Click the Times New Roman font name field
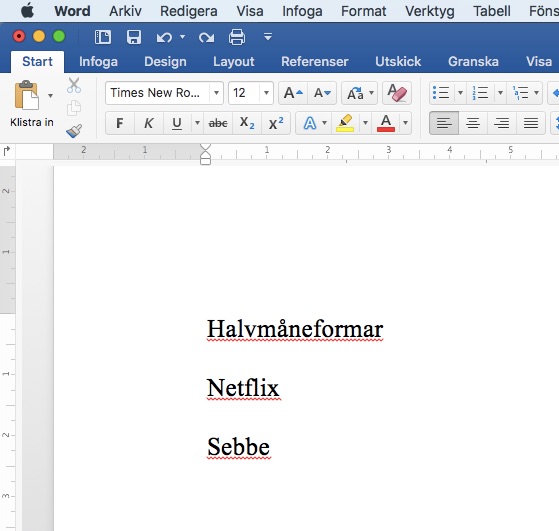This screenshot has width=559, height=531. (x=157, y=93)
